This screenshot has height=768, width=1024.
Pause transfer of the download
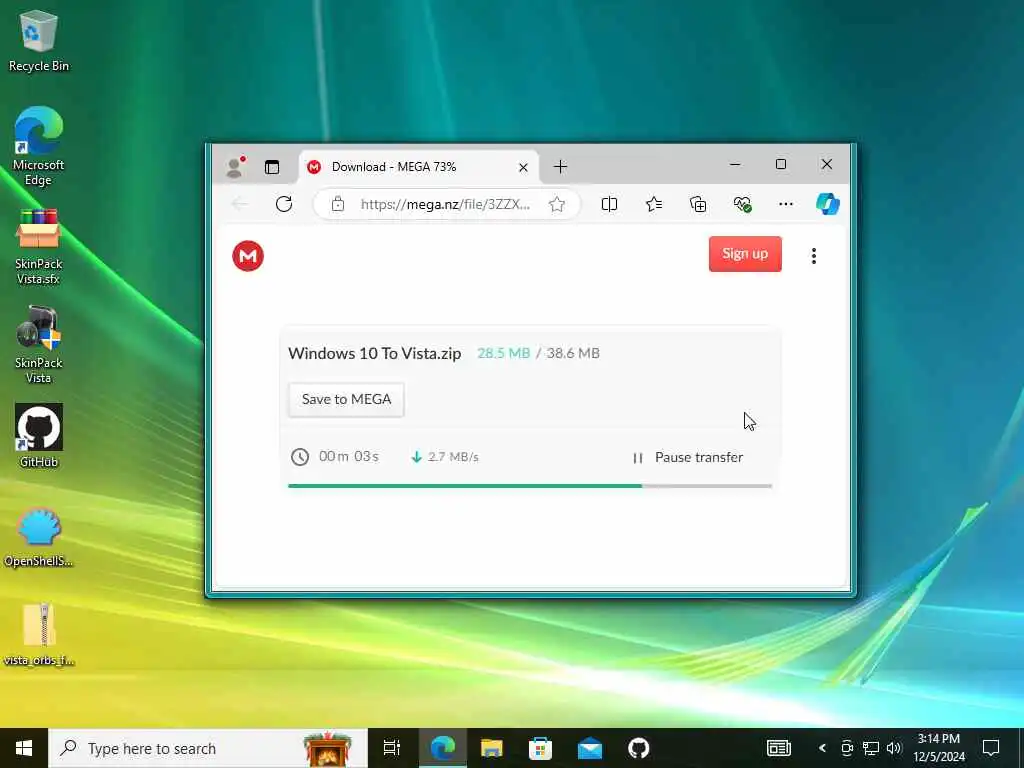pos(688,458)
